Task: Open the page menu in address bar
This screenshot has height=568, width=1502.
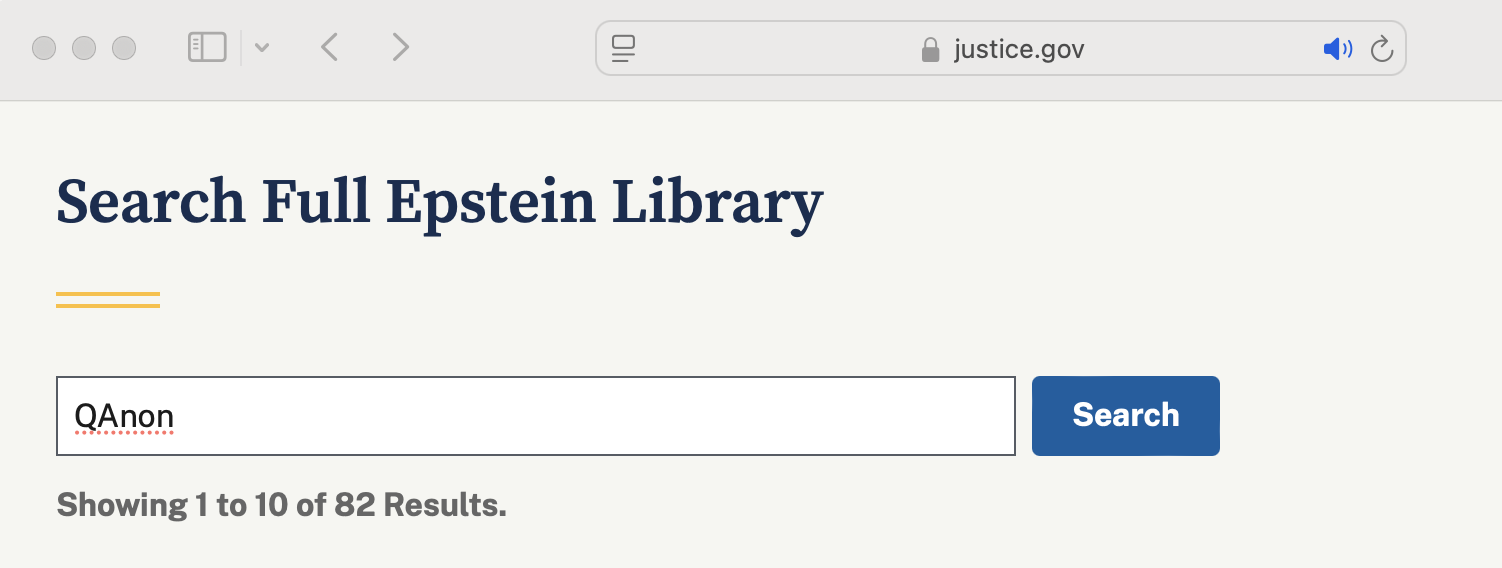Action: click(624, 48)
